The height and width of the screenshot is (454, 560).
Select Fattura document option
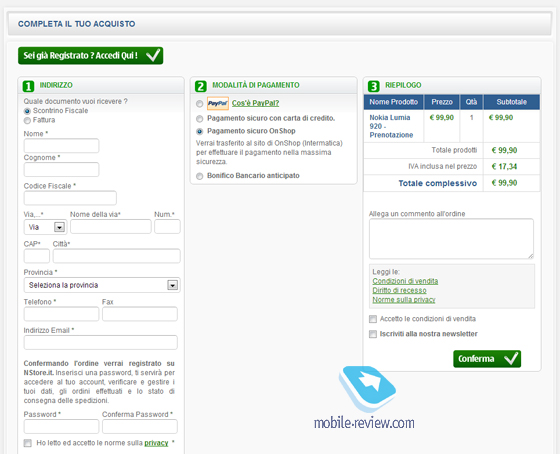(27, 120)
